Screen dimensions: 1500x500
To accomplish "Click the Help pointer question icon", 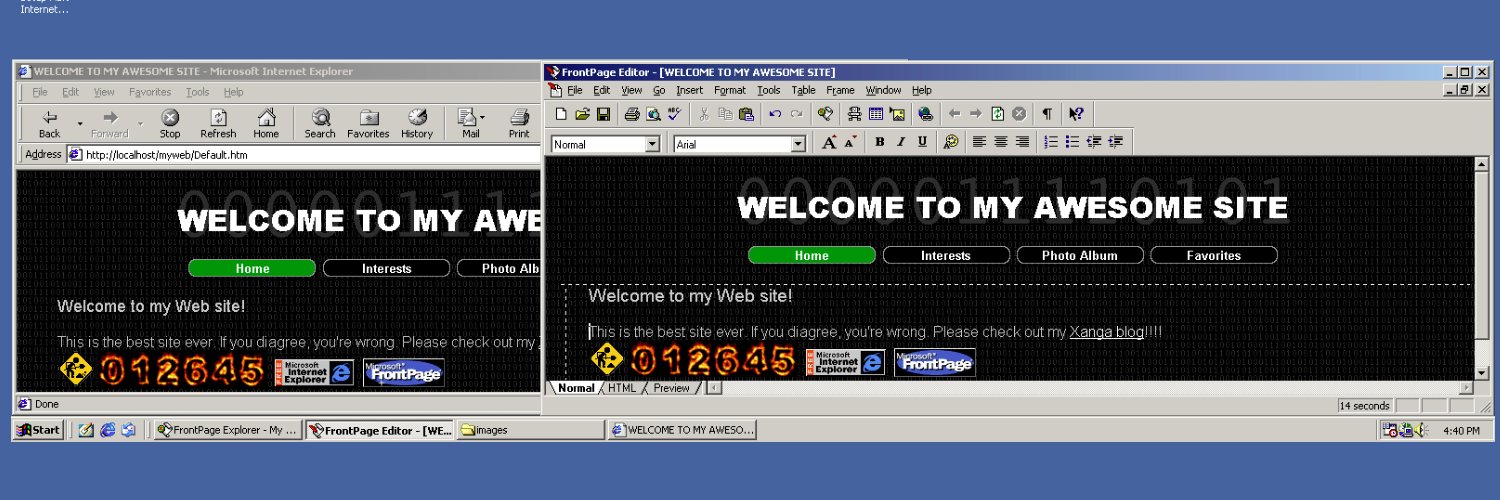I will pyautogui.click(x=1076, y=114).
